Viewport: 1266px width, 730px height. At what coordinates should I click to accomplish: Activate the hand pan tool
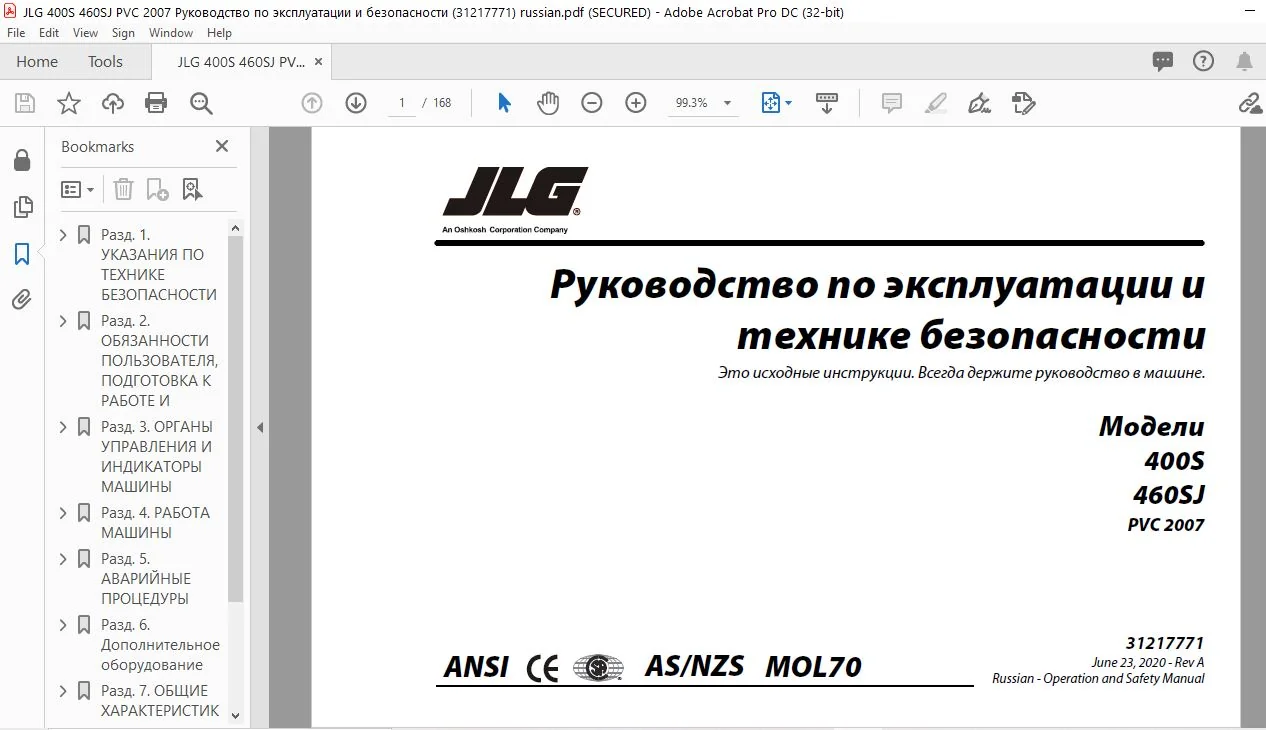click(548, 103)
